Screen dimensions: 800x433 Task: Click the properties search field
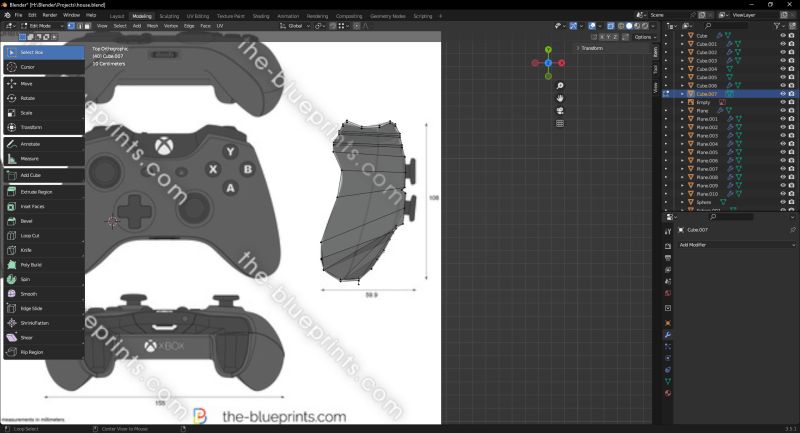click(730, 217)
